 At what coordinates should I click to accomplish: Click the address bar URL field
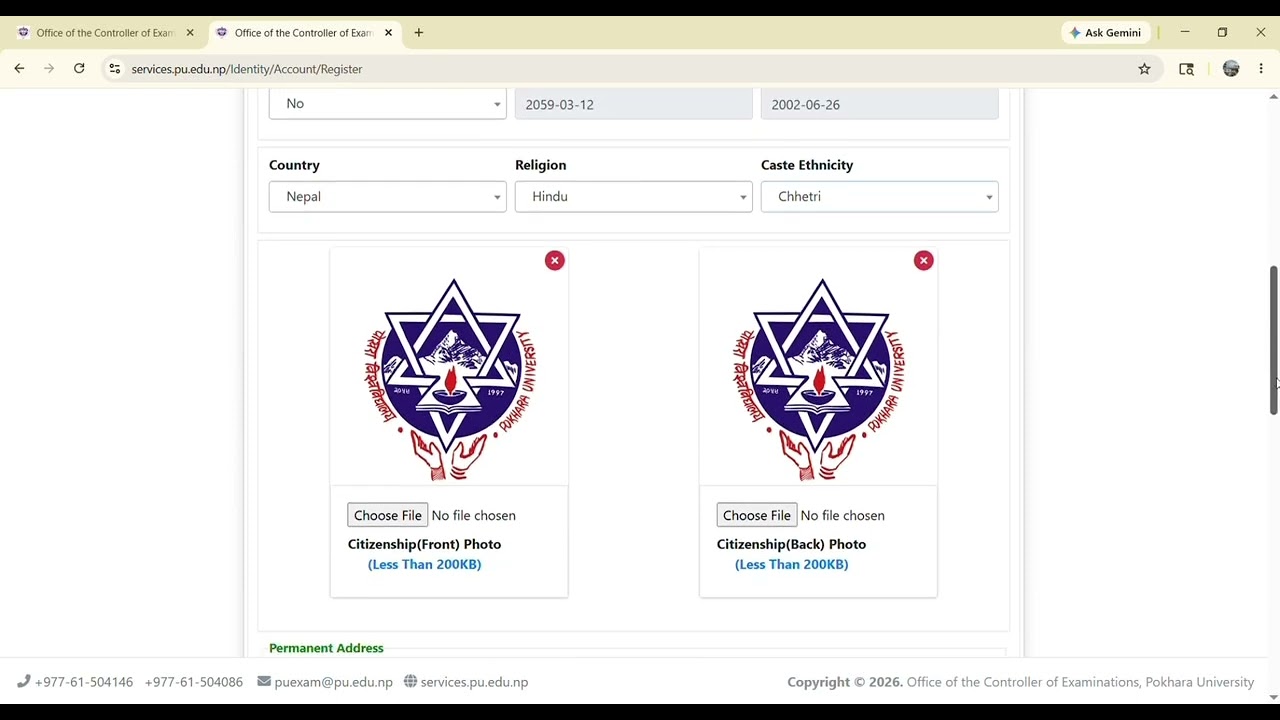coord(630,69)
